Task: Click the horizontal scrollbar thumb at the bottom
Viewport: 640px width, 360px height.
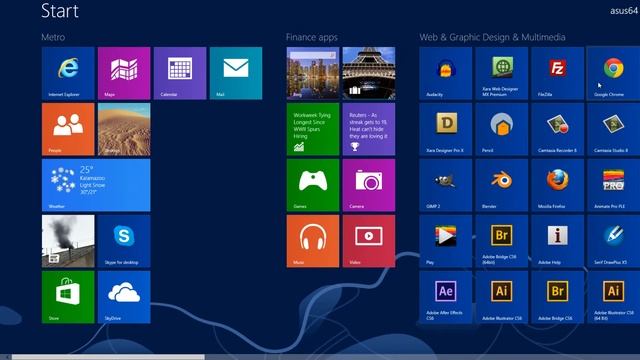Action: (x=108, y=357)
